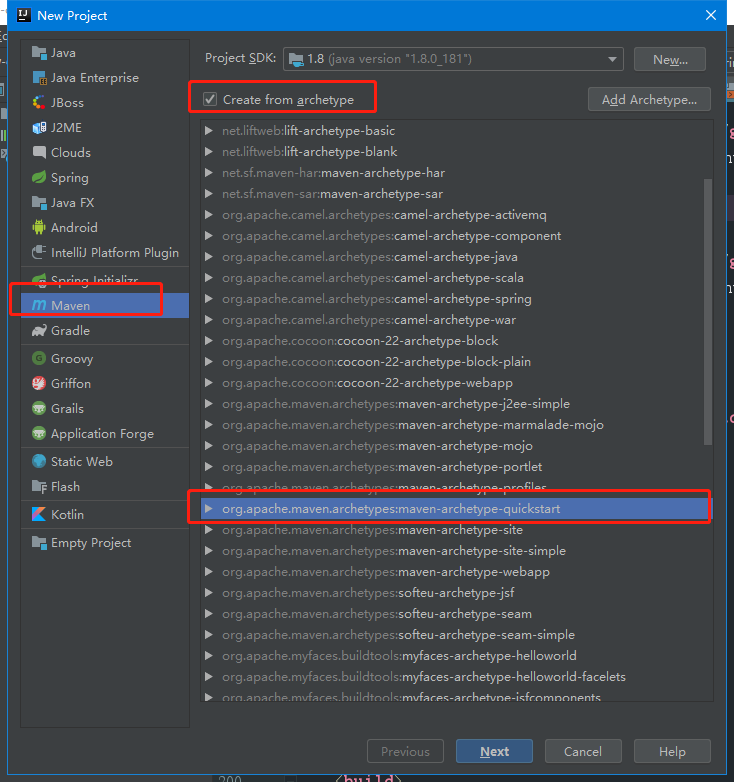Click the Android robot icon
The height and width of the screenshot is (782, 734).
39,227
